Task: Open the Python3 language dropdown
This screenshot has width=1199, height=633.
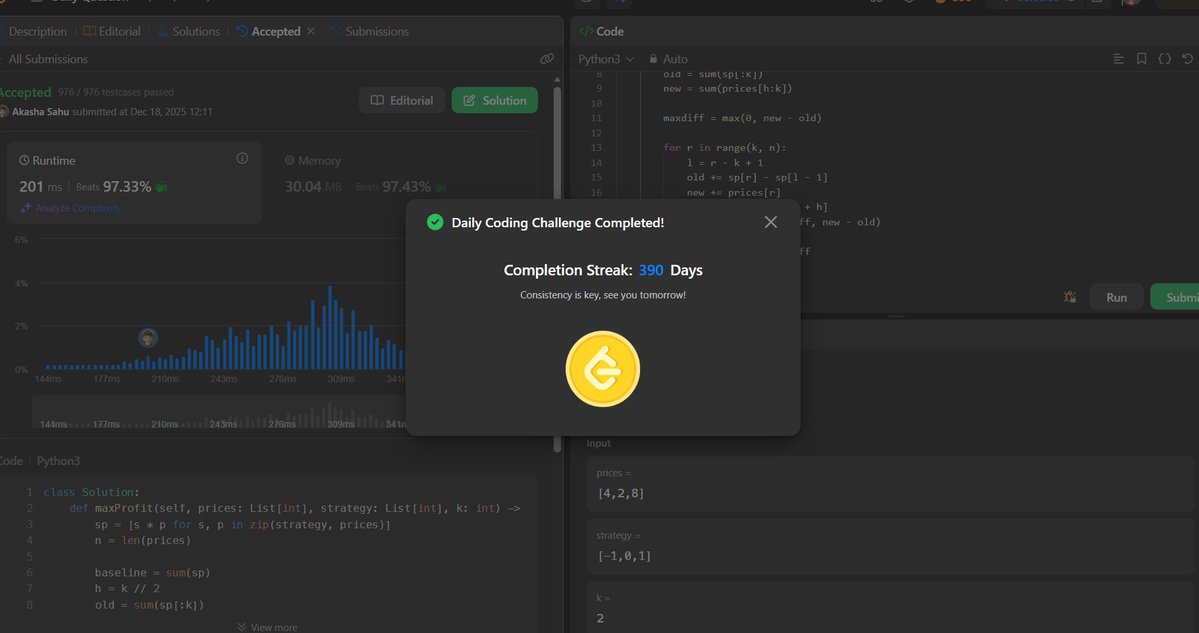Action: click(606, 59)
